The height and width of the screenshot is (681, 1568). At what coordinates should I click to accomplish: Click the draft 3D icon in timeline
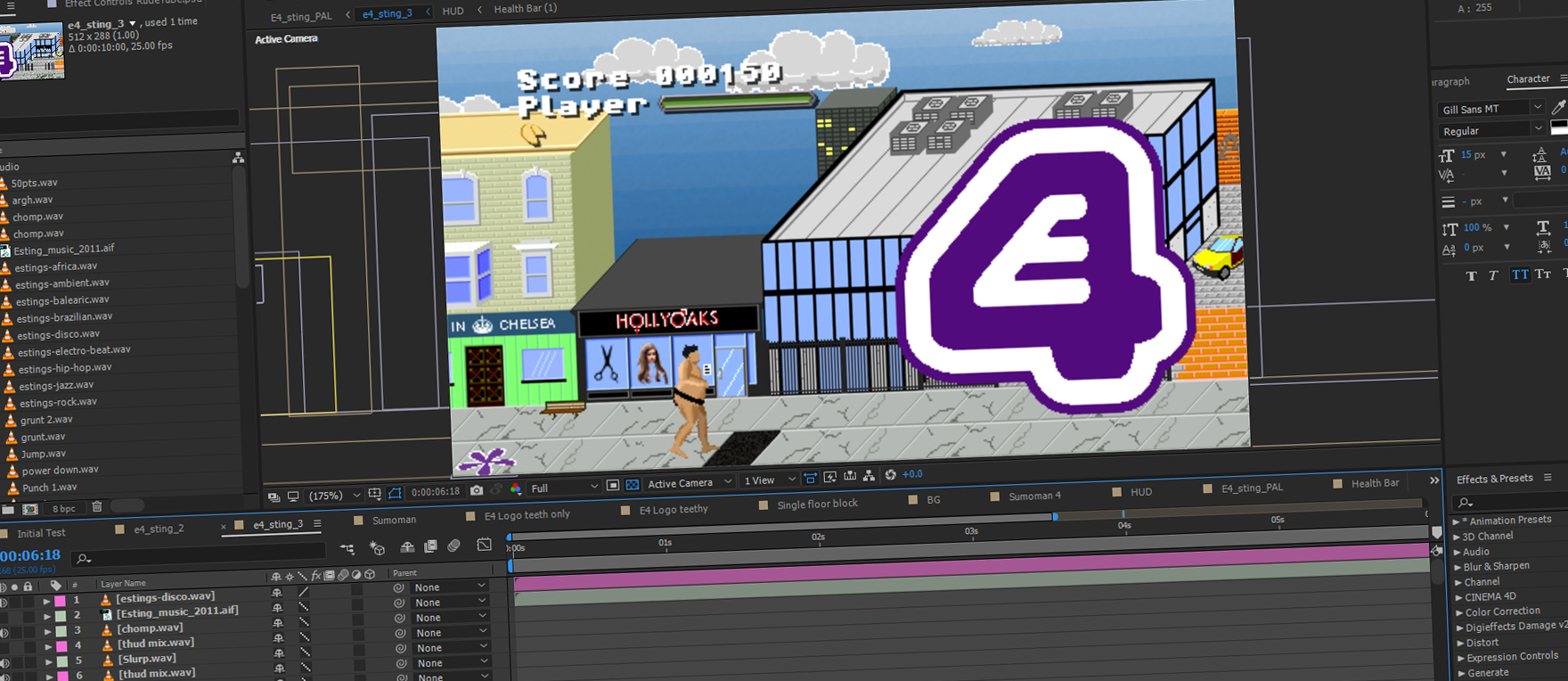tap(377, 546)
